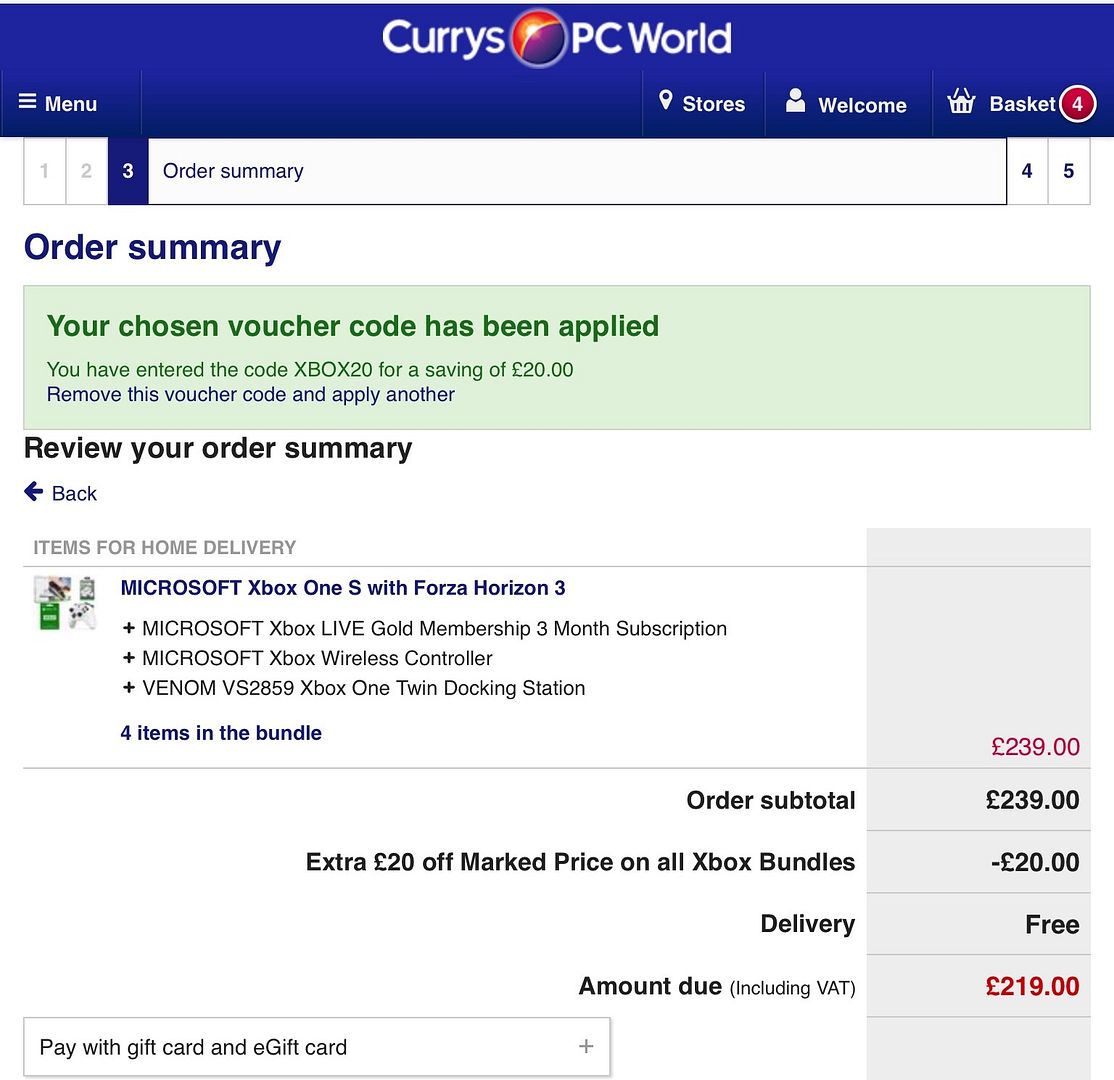1114x1080 pixels.
Task: Click the plus icon on gift card row
Action: click(x=586, y=1046)
